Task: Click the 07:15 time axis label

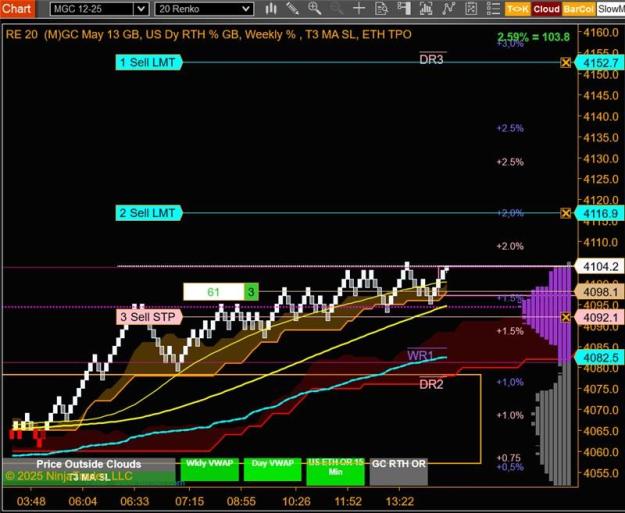Action: click(189, 501)
